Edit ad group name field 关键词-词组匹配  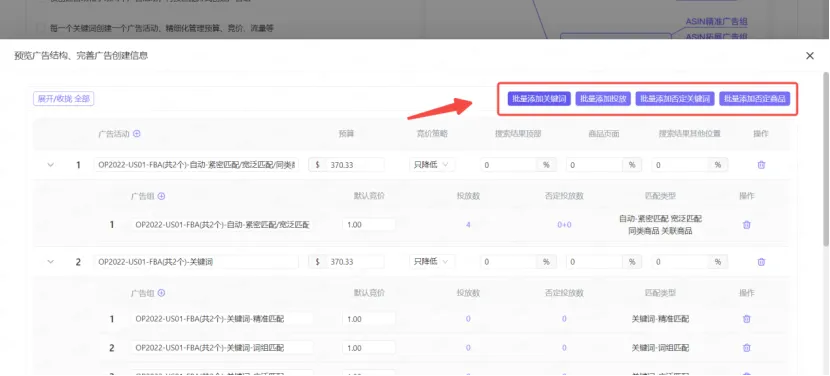222,348
